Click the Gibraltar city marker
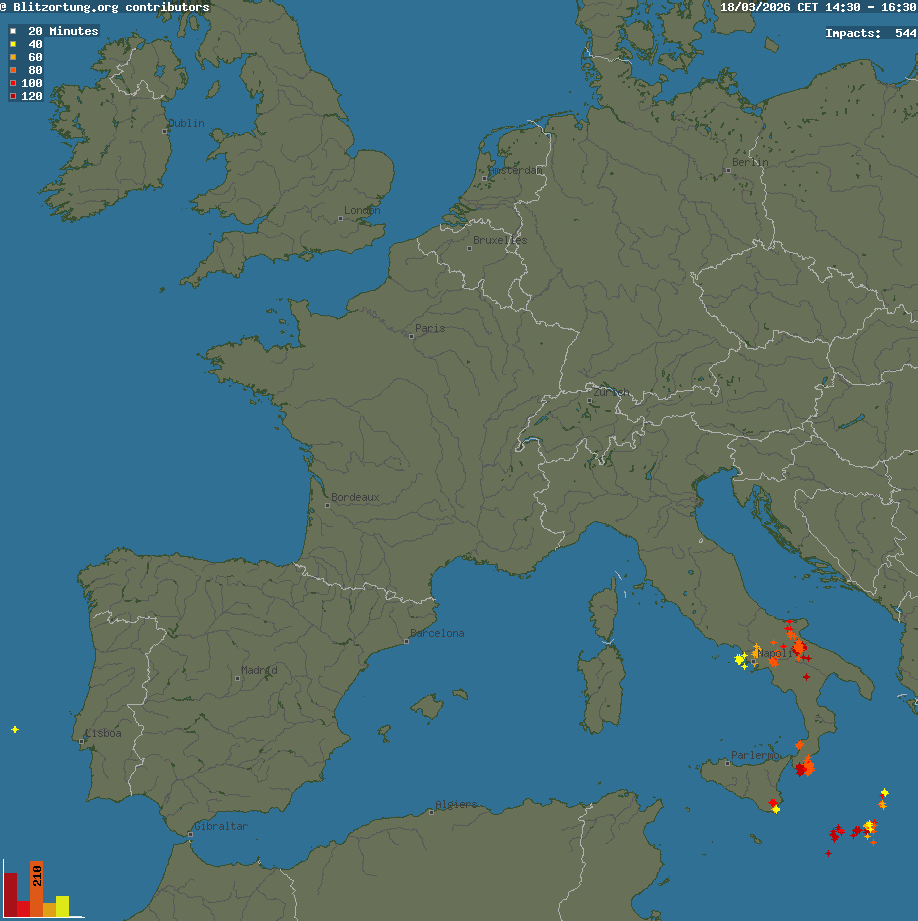Viewport: 918px width, 921px height. 191,834
